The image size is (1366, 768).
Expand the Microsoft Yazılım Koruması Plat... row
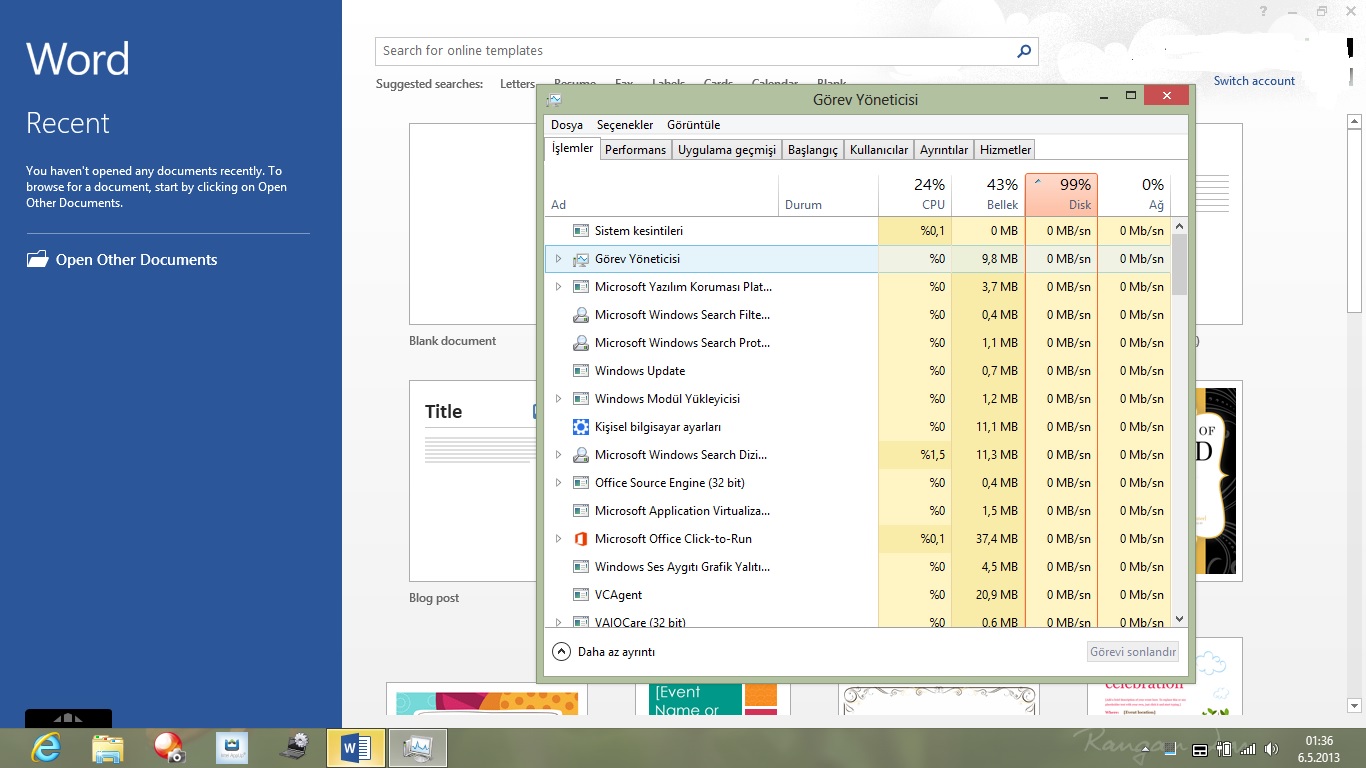(x=558, y=287)
